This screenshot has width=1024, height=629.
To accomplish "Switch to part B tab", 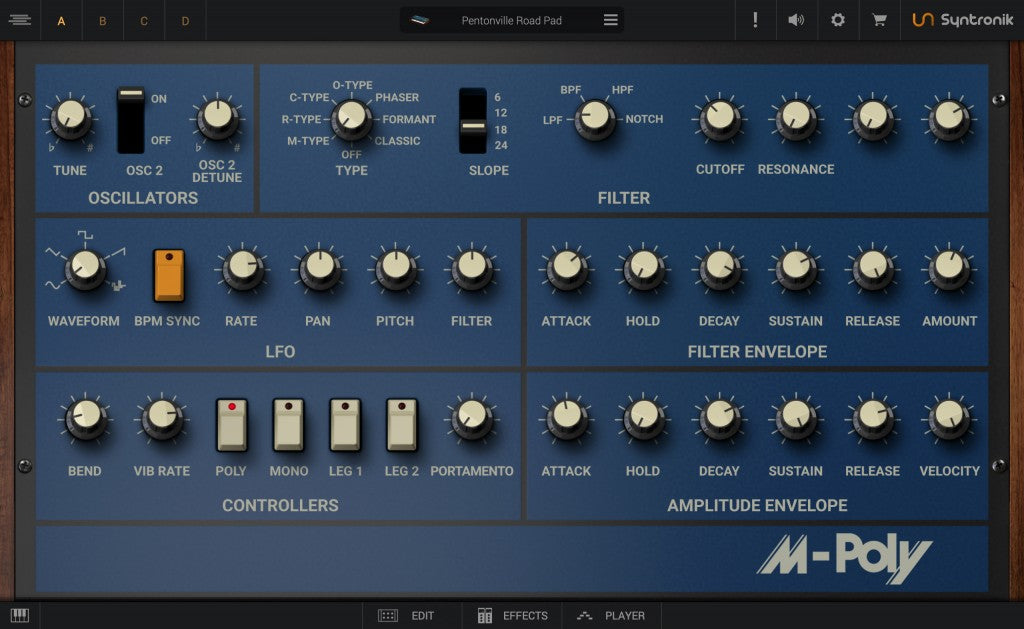I will click(x=102, y=20).
